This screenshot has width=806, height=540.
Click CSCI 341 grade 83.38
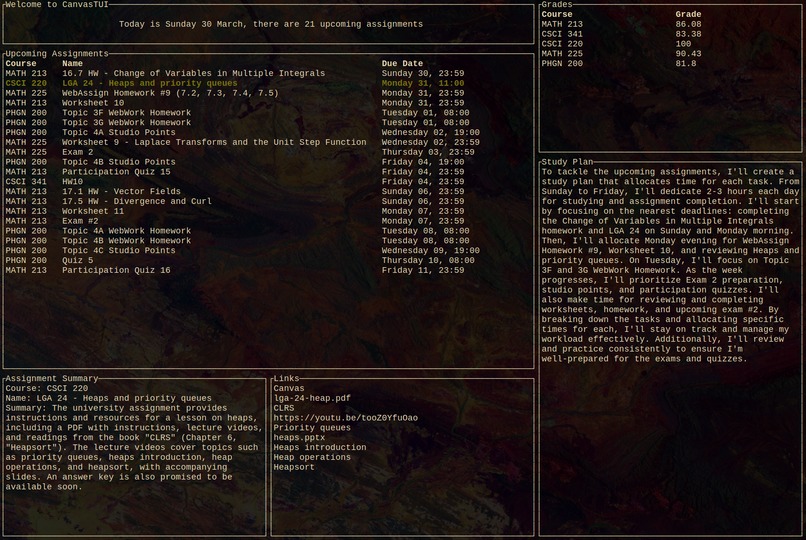tap(688, 34)
